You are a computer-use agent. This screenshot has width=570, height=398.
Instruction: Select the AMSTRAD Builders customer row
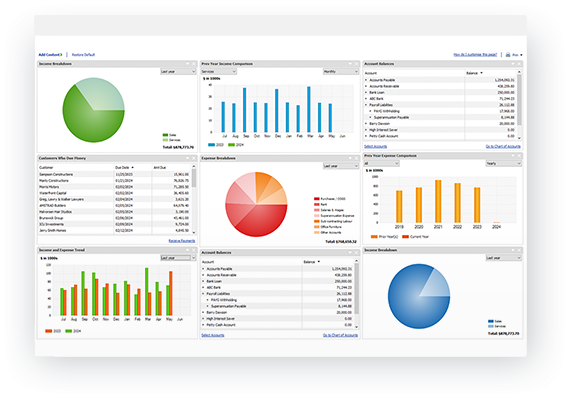point(115,205)
